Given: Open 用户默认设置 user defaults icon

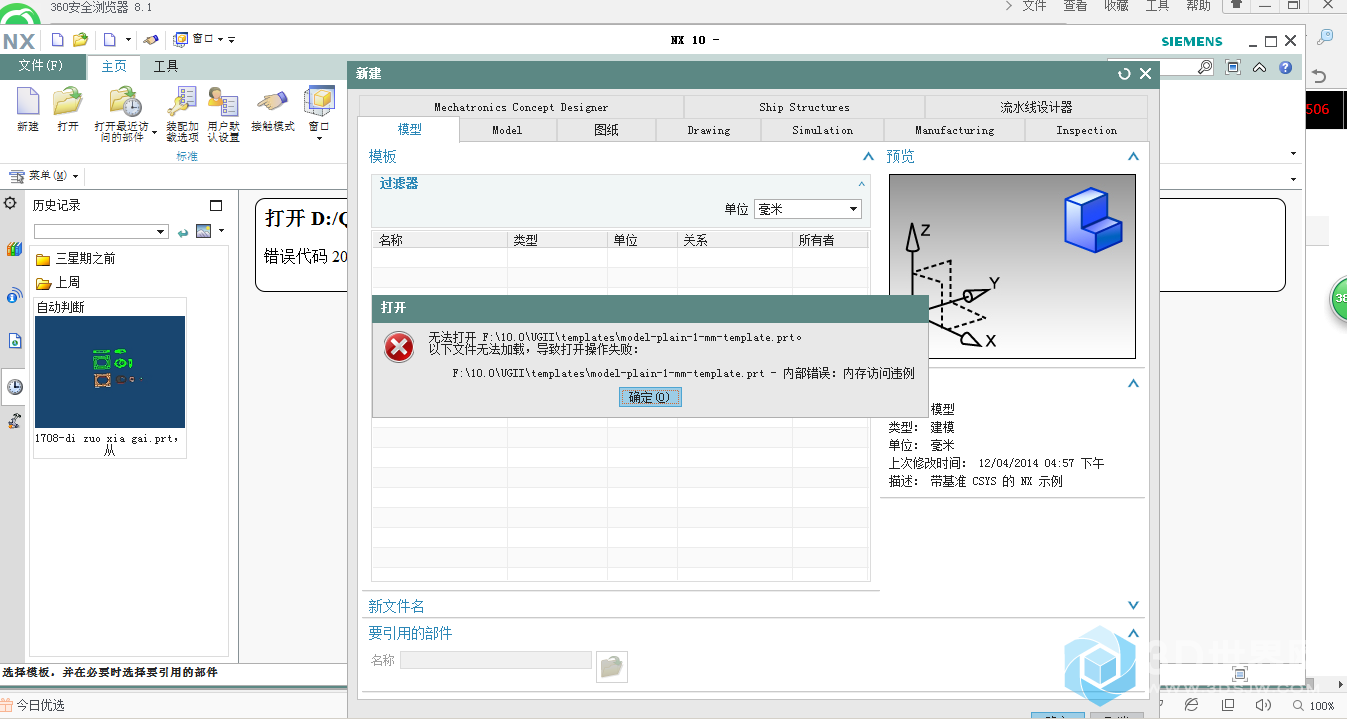Looking at the screenshot, I should pos(223,102).
